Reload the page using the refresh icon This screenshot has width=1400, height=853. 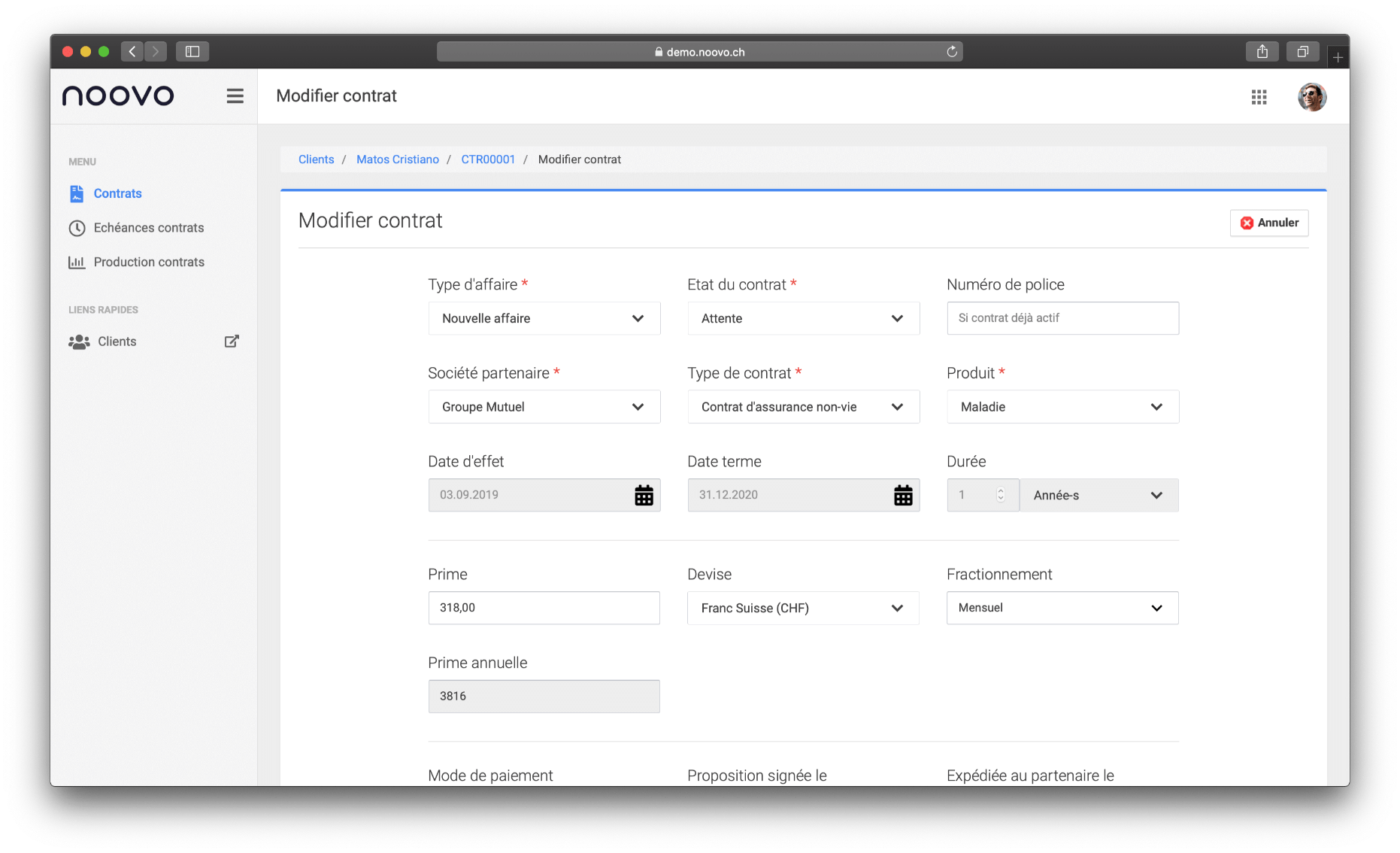coord(952,52)
